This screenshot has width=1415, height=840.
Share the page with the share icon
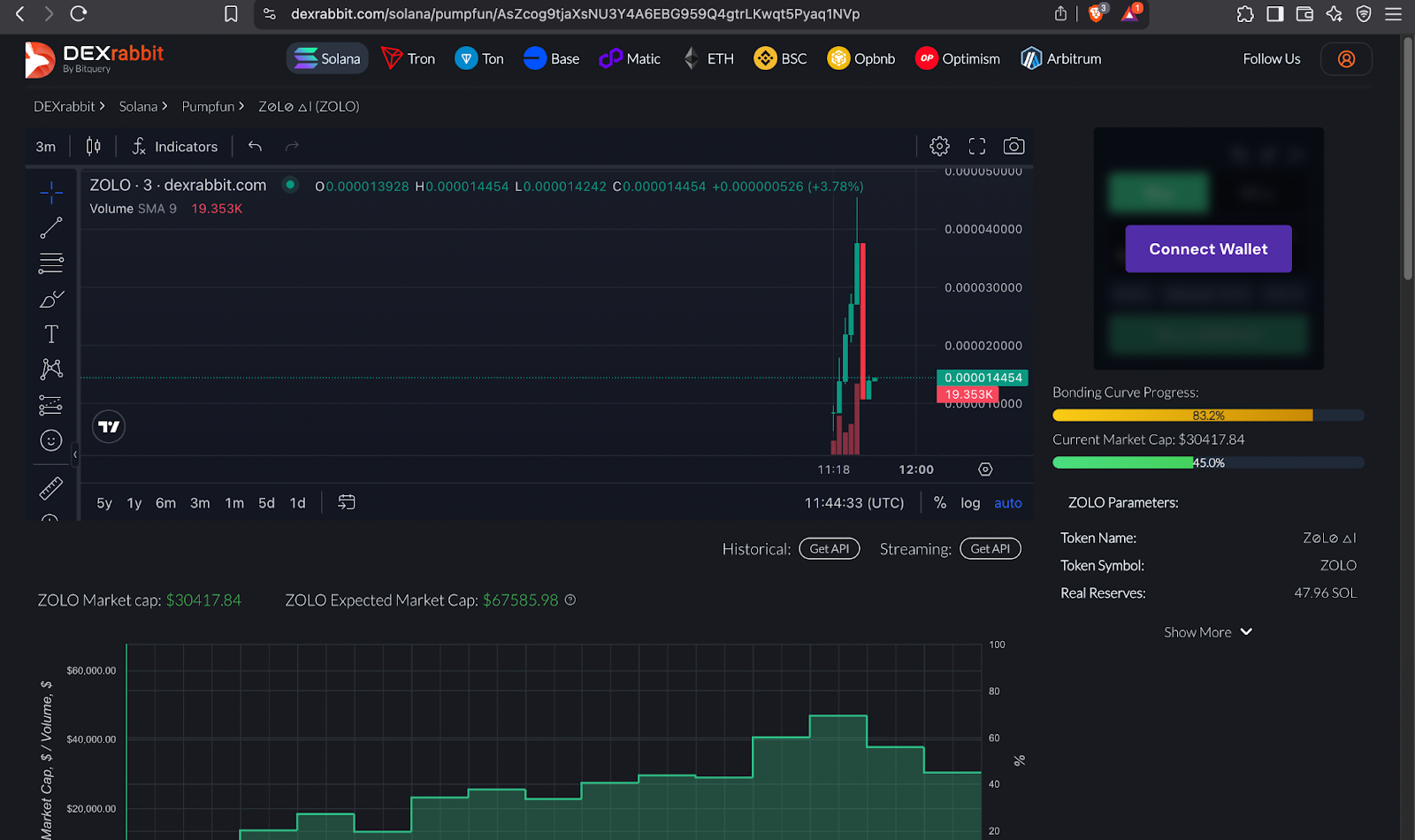point(1060,14)
